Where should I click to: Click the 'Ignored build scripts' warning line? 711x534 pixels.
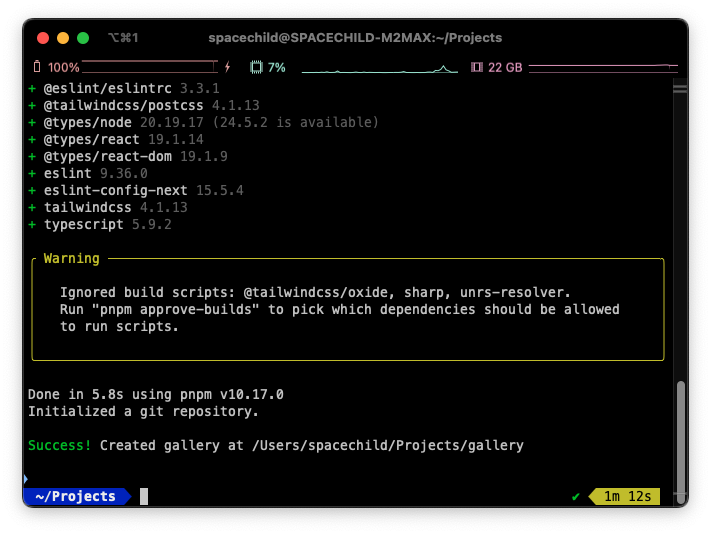[x=315, y=292]
